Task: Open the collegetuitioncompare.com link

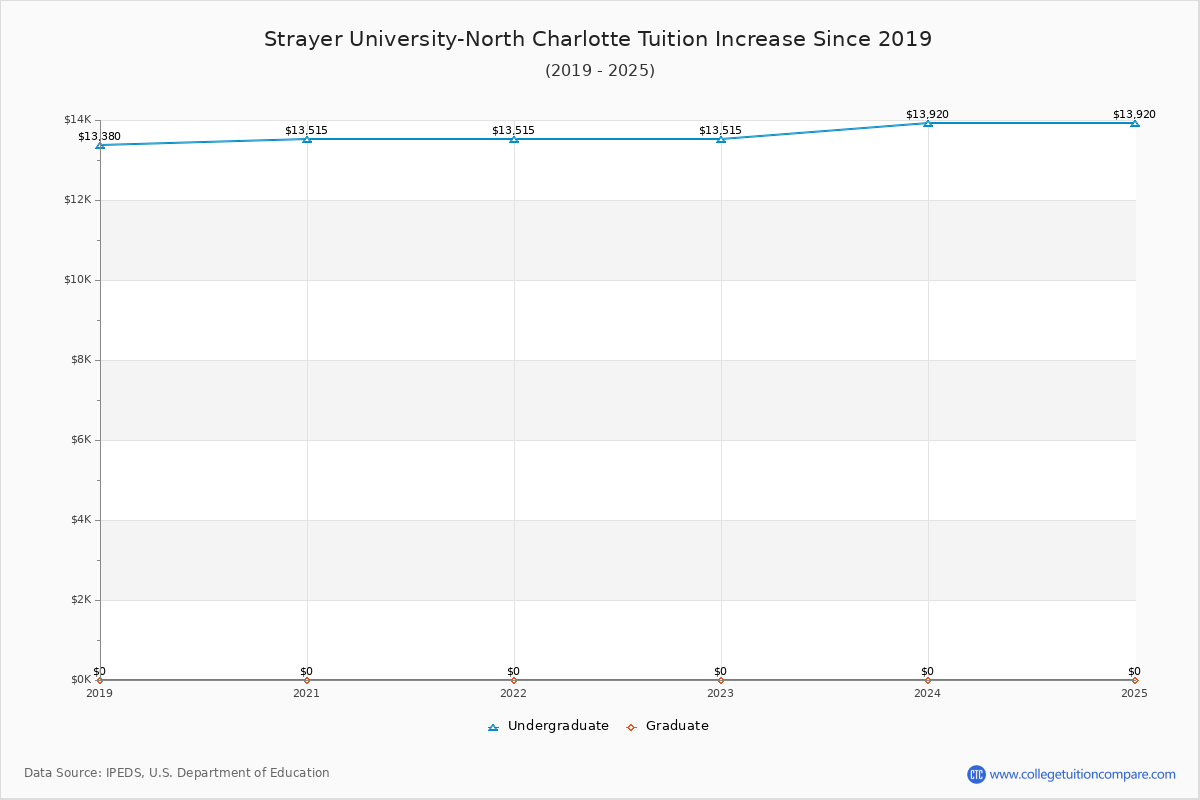Action: click(1083, 774)
